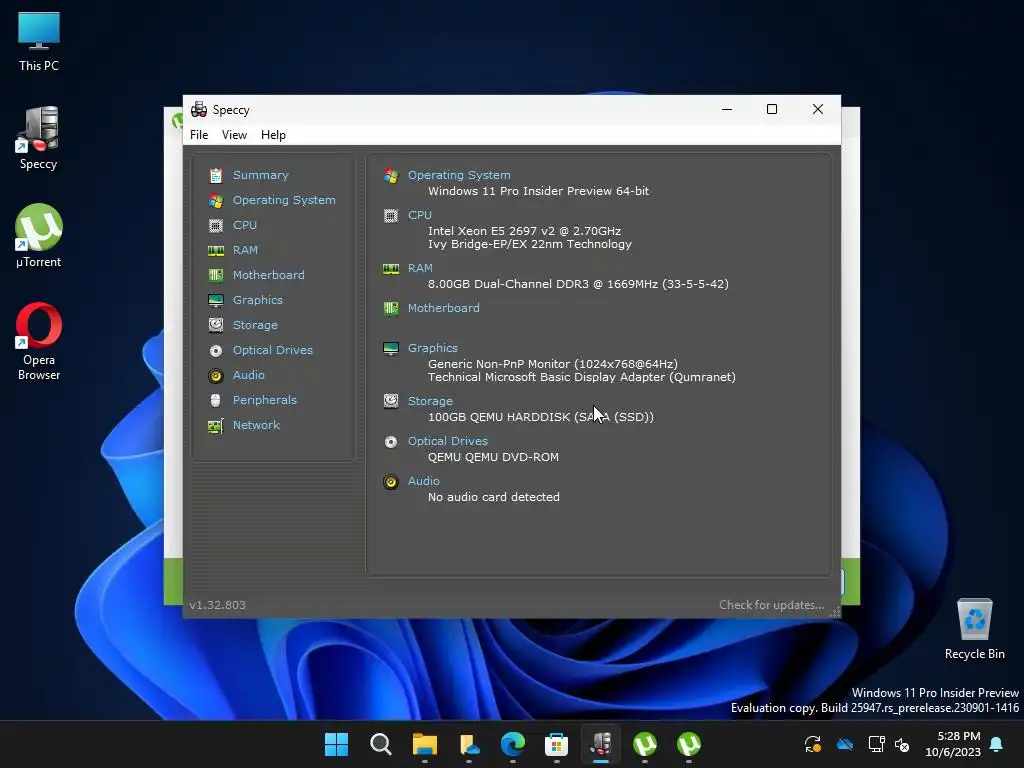Click Audio heading link in summary
1024x768 pixels.
[424, 481]
